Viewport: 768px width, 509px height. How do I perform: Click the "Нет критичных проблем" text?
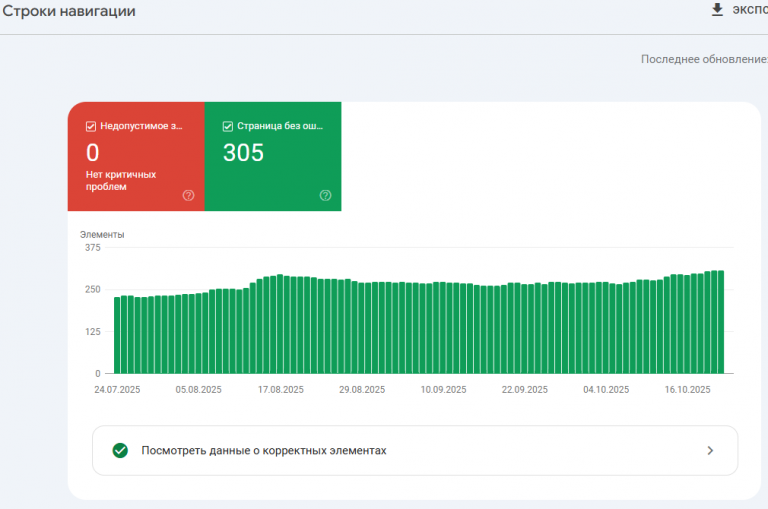(120, 180)
